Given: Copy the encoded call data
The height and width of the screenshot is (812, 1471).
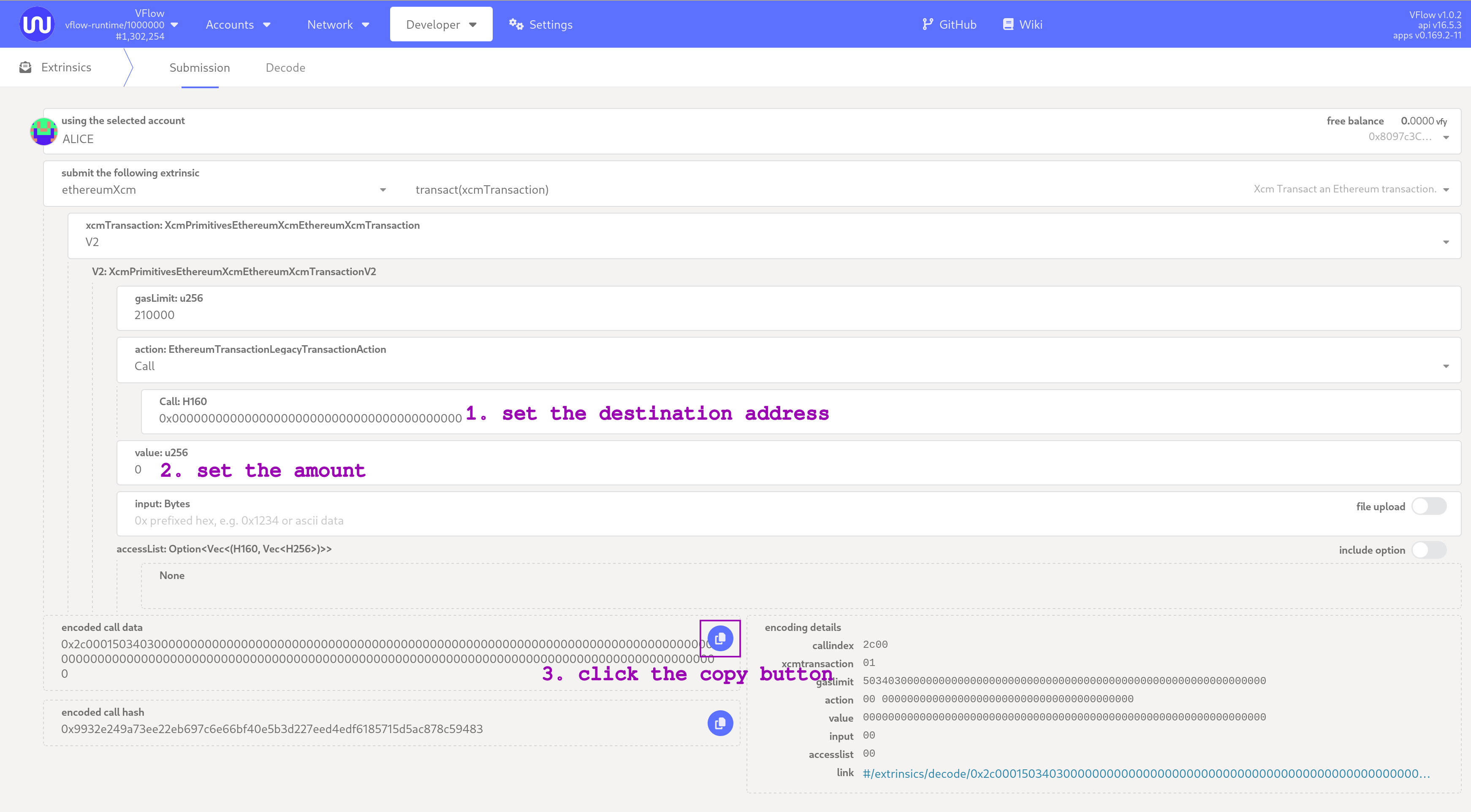Looking at the screenshot, I should point(719,638).
